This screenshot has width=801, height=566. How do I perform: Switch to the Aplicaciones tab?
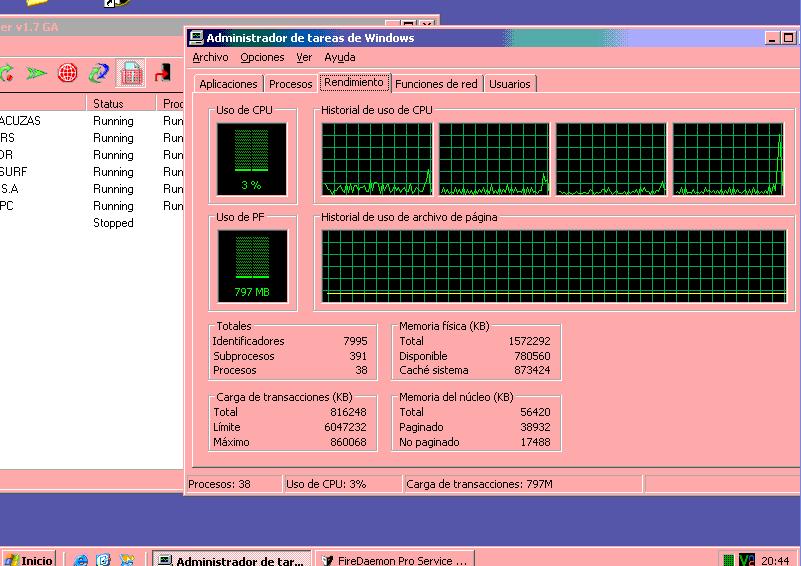click(x=228, y=84)
